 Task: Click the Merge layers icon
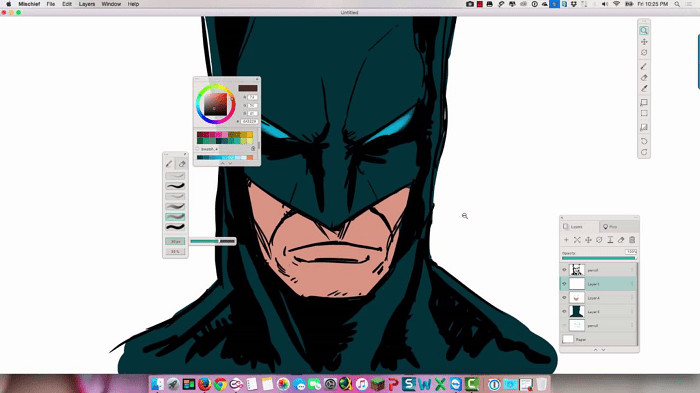[577, 240]
